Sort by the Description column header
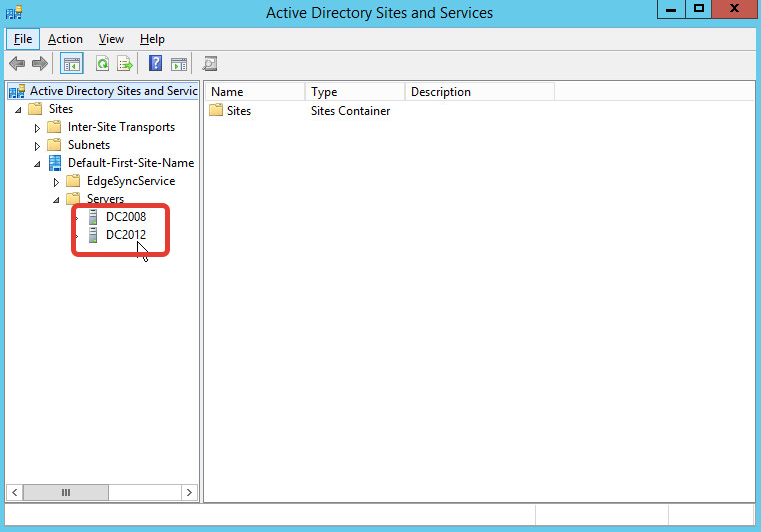 [x=480, y=92]
